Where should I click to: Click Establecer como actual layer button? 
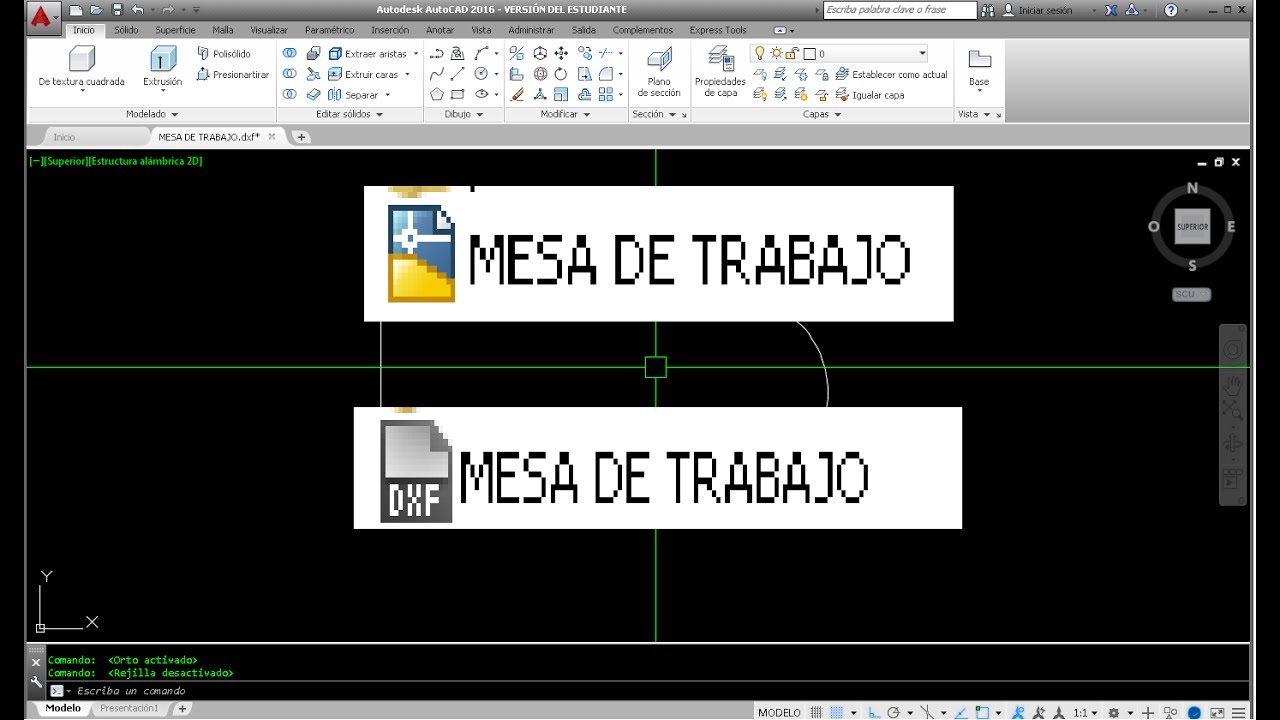tap(891, 74)
